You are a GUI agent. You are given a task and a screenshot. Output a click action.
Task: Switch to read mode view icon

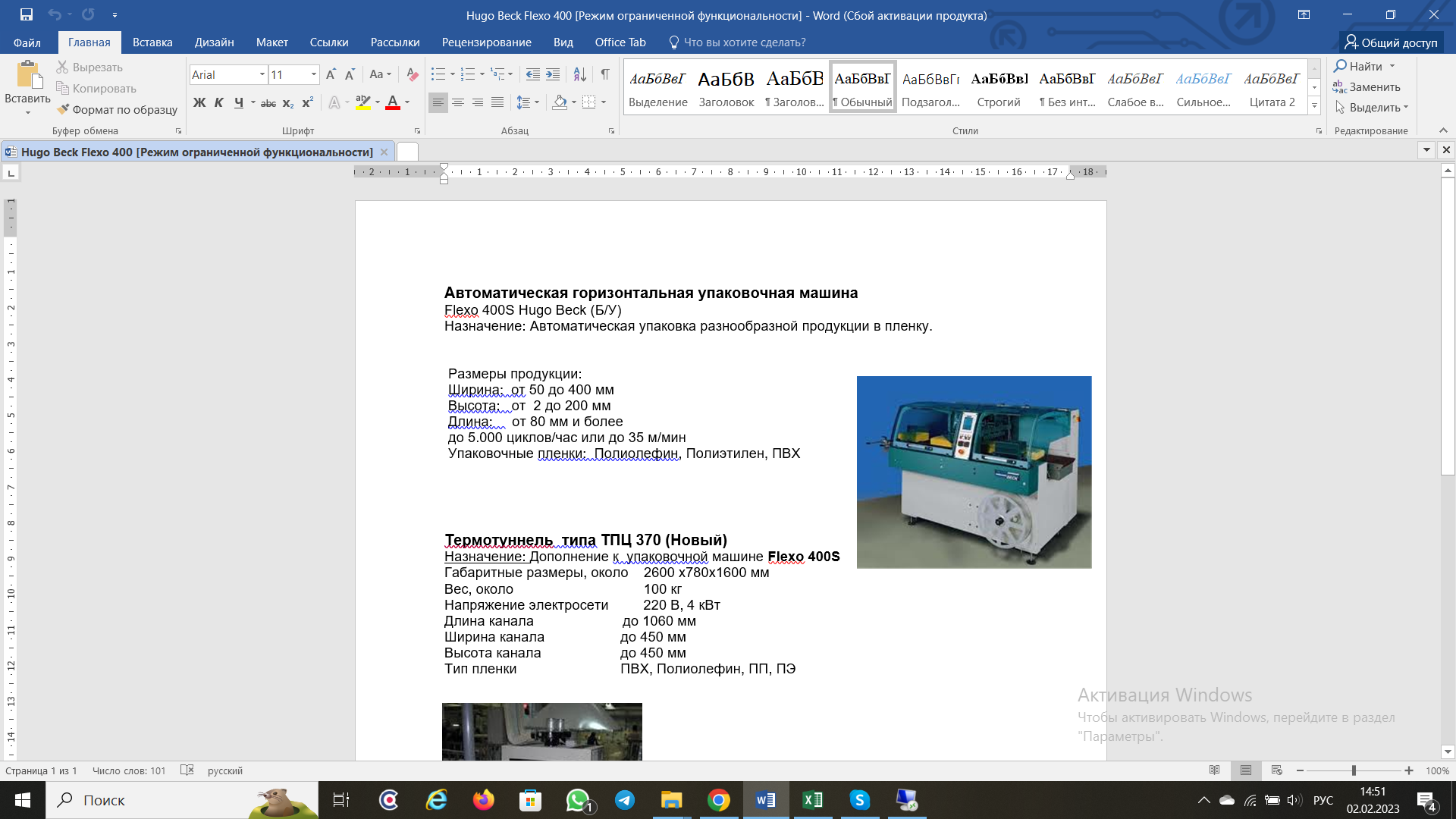coord(1215,770)
